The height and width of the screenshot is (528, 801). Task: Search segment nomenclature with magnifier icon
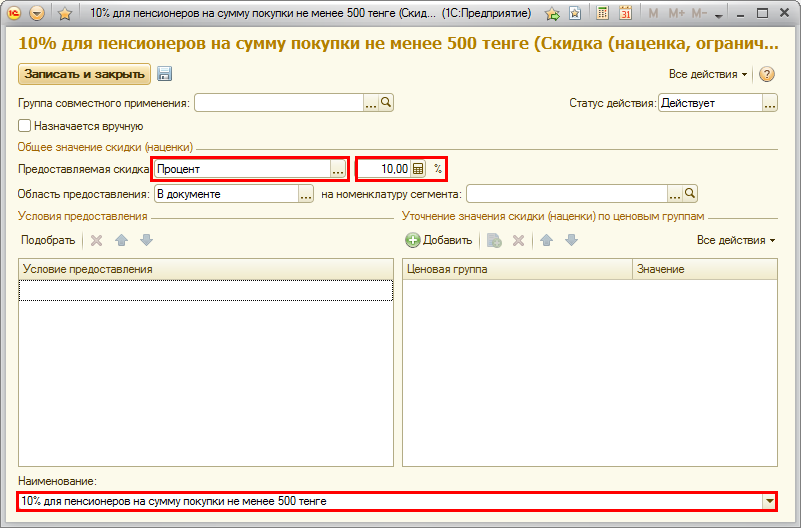[x=689, y=194]
